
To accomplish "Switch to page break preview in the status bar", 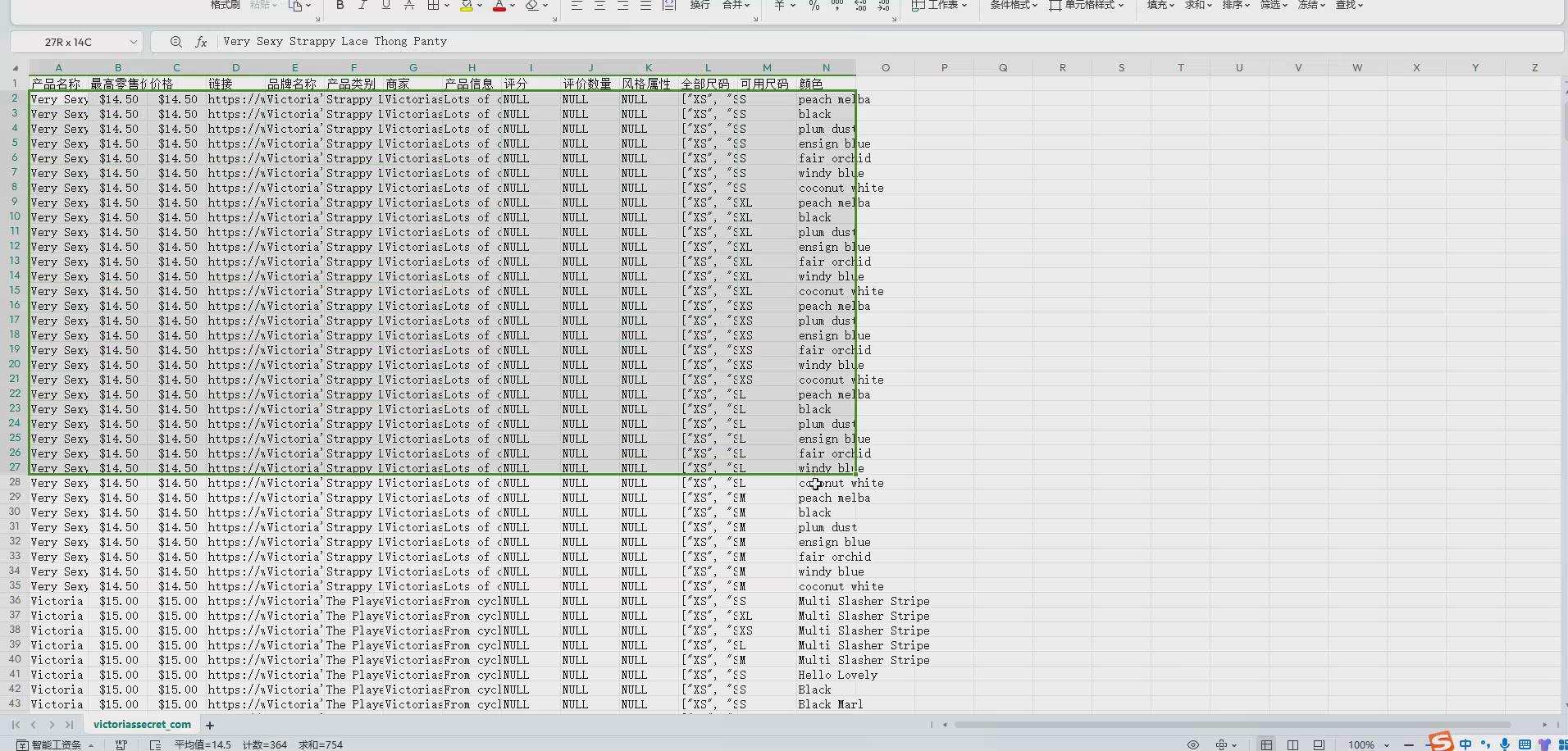I will click(x=1319, y=744).
